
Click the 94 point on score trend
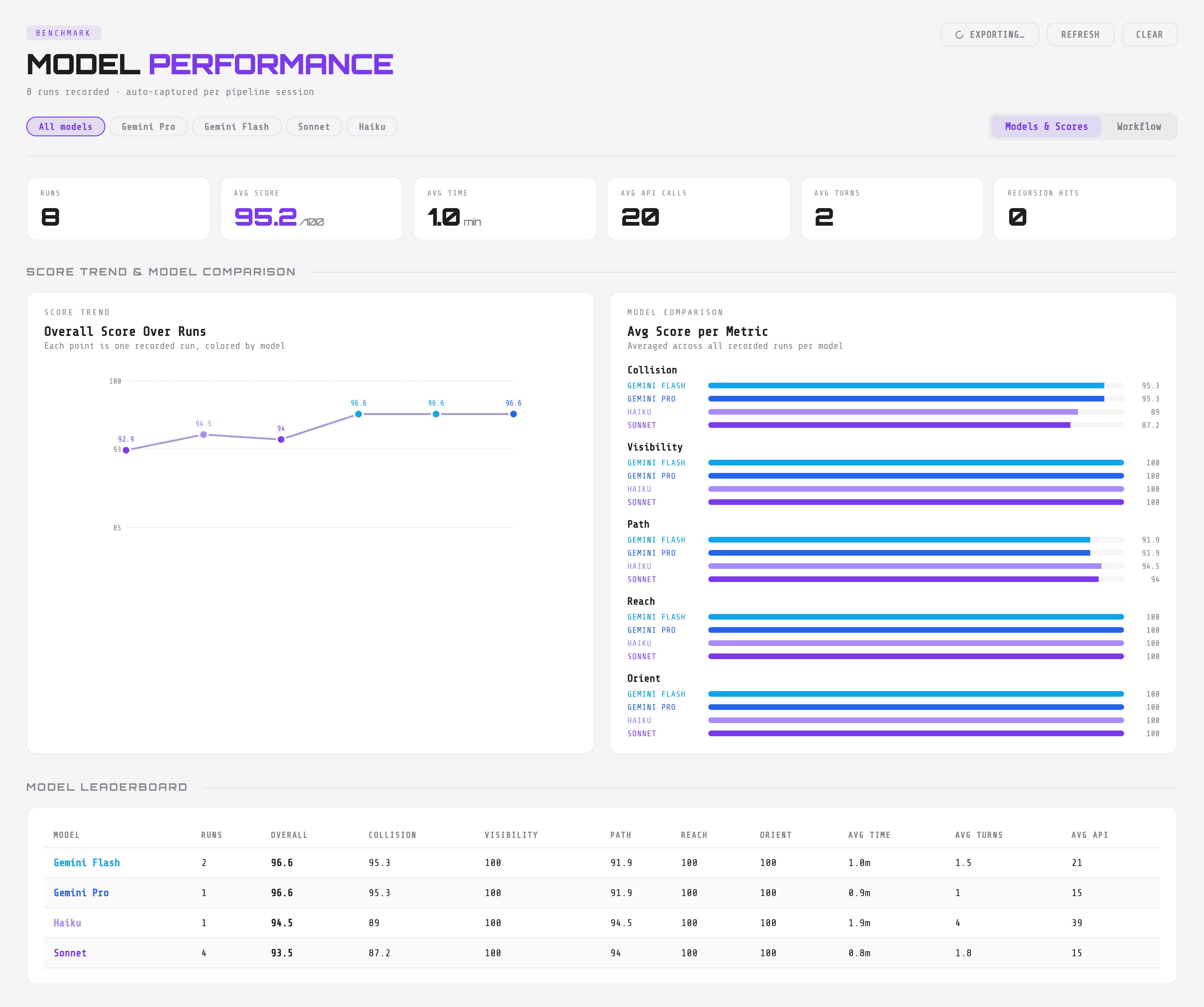pyautogui.click(x=281, y=440)
